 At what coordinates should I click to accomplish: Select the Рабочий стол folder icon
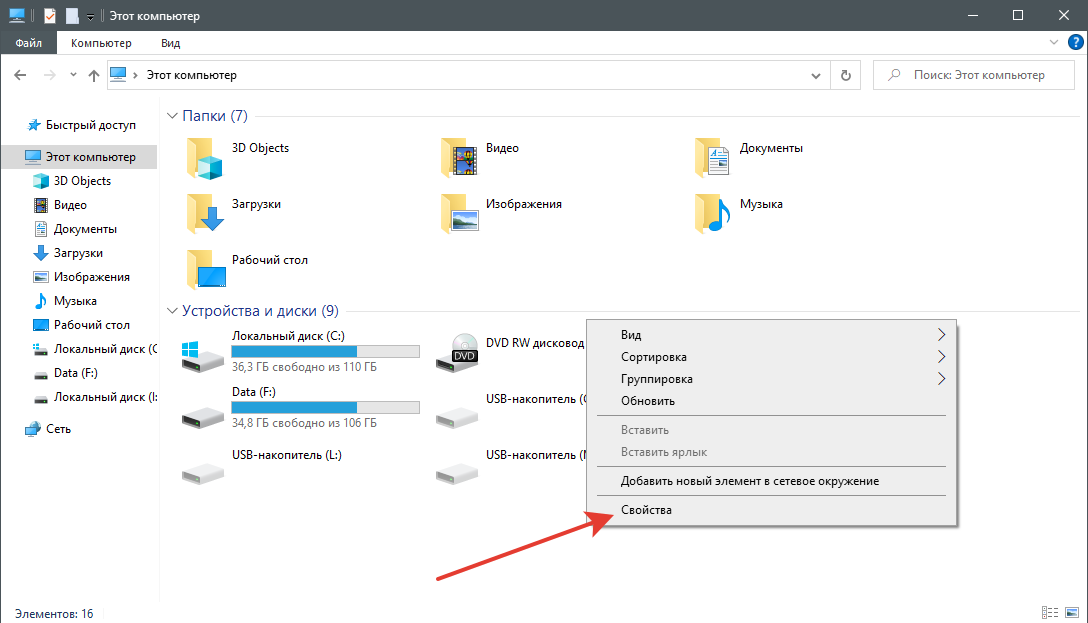pos(205,269)
